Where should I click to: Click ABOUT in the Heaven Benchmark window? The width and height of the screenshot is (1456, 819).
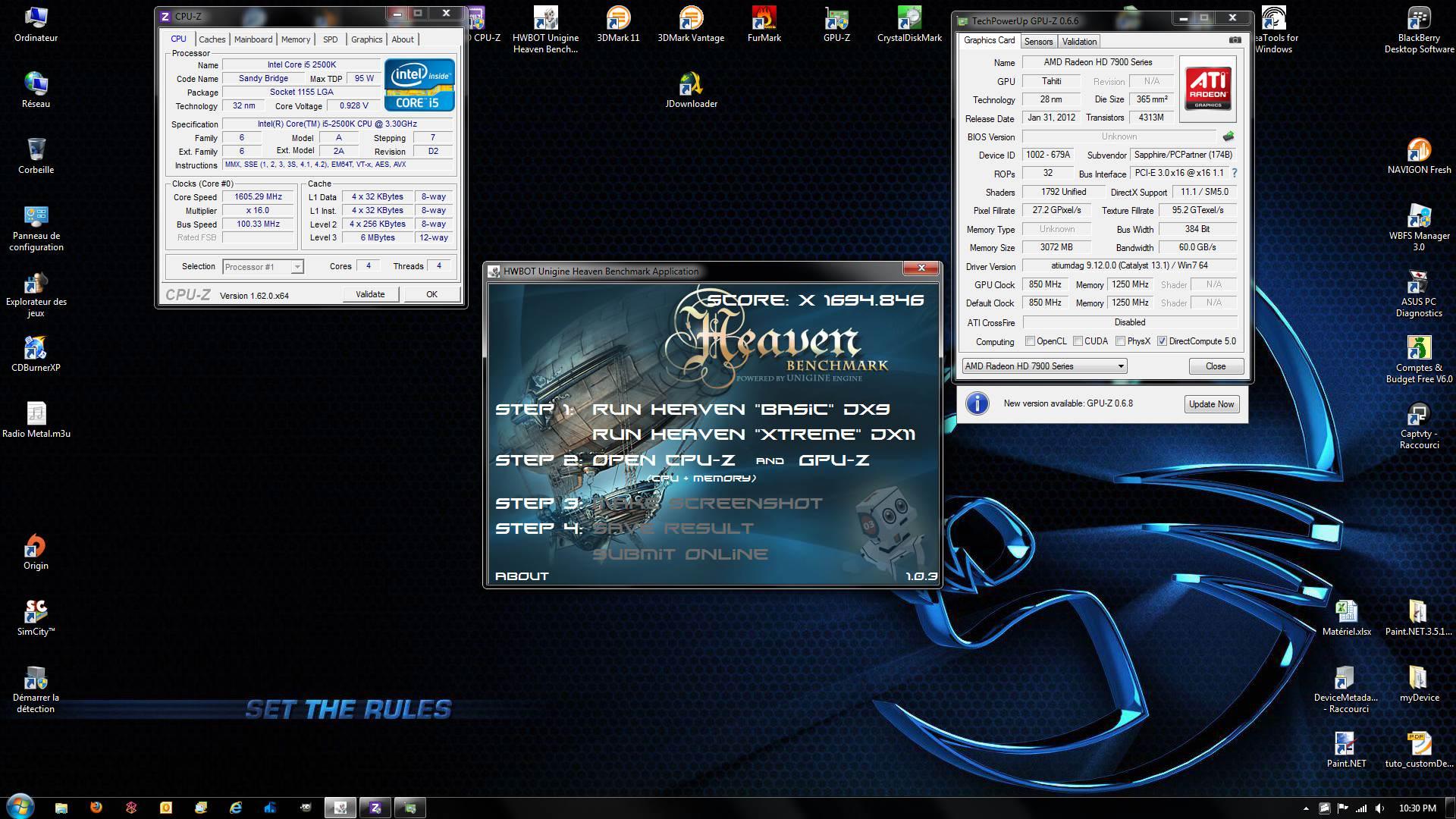[x=522, y=576]
